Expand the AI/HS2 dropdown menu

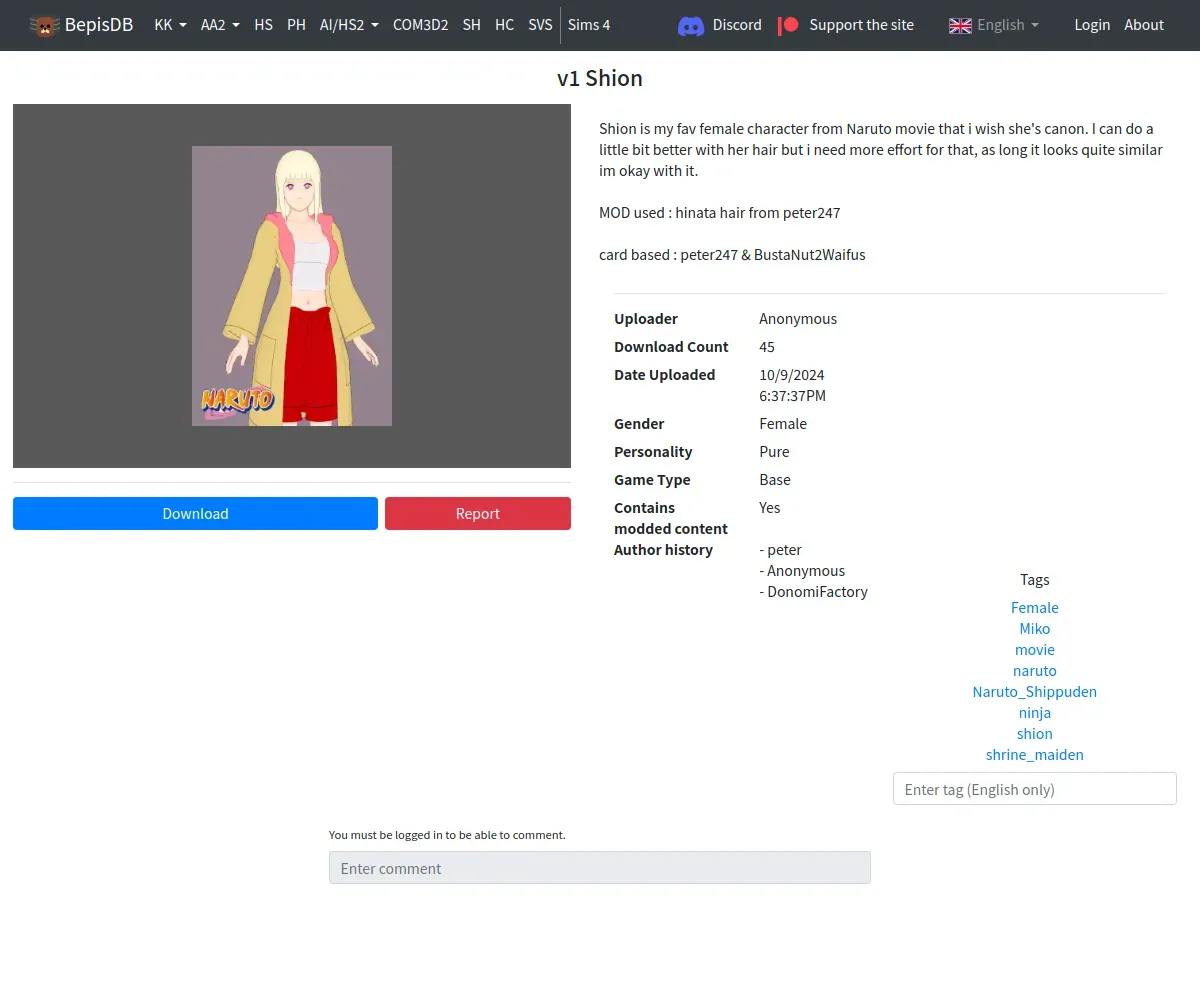coord(349,25)
